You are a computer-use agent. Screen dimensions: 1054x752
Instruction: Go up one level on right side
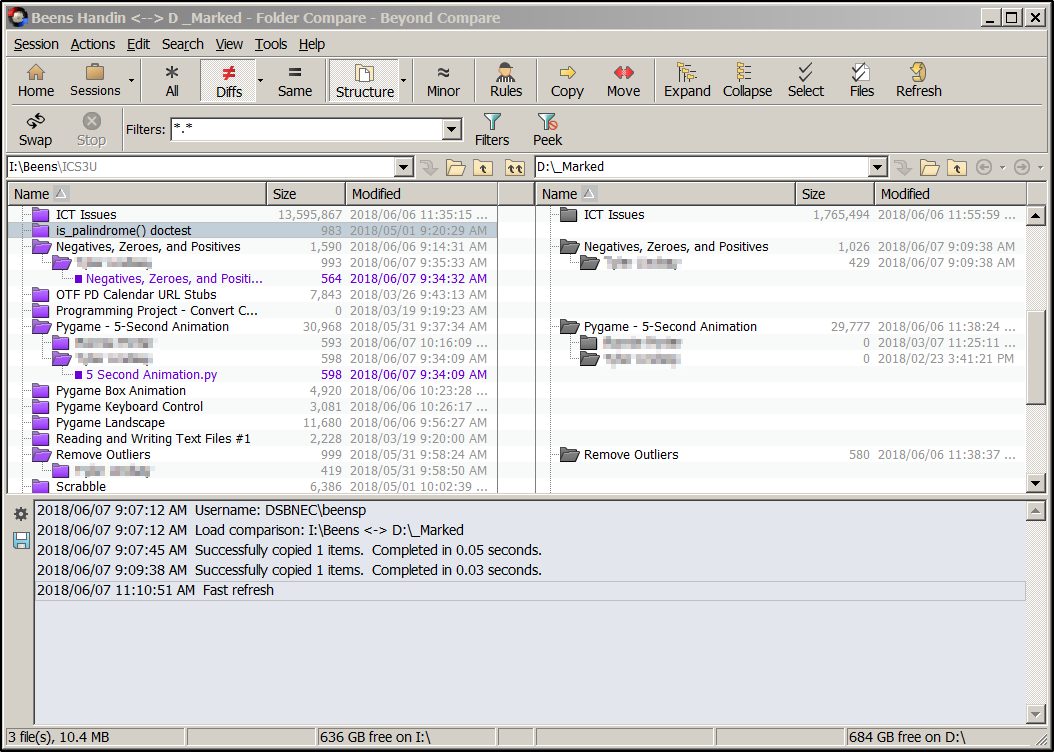coord(957,167)
